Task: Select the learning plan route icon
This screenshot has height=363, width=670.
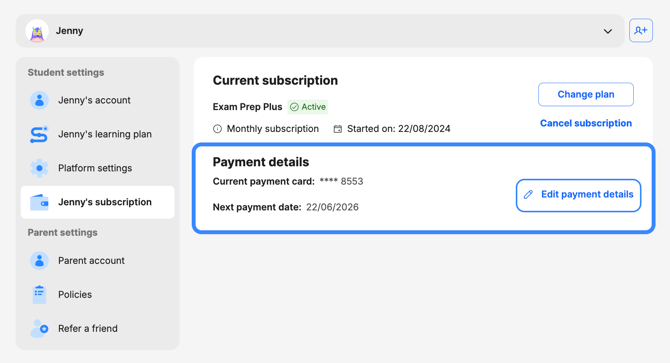Action: [x=39, y=134]
